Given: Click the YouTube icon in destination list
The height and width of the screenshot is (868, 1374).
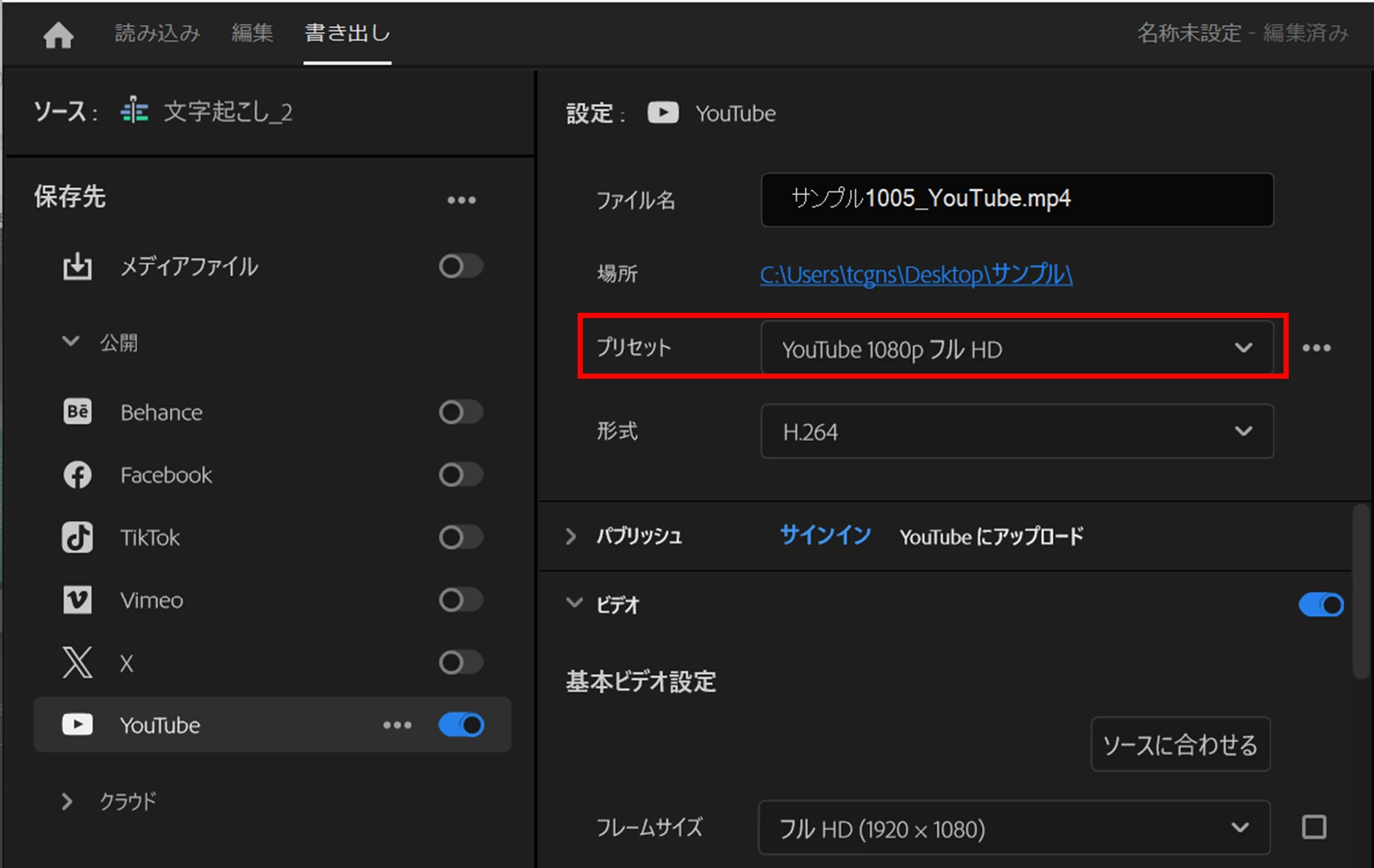Looking at the screenshot, I should [x=77, y=724].
